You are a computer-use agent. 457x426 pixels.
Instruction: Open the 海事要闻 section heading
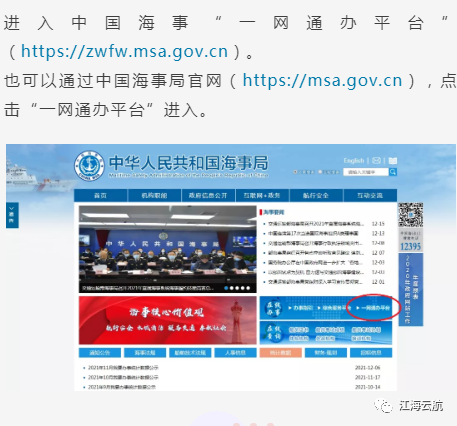point(274,212)
